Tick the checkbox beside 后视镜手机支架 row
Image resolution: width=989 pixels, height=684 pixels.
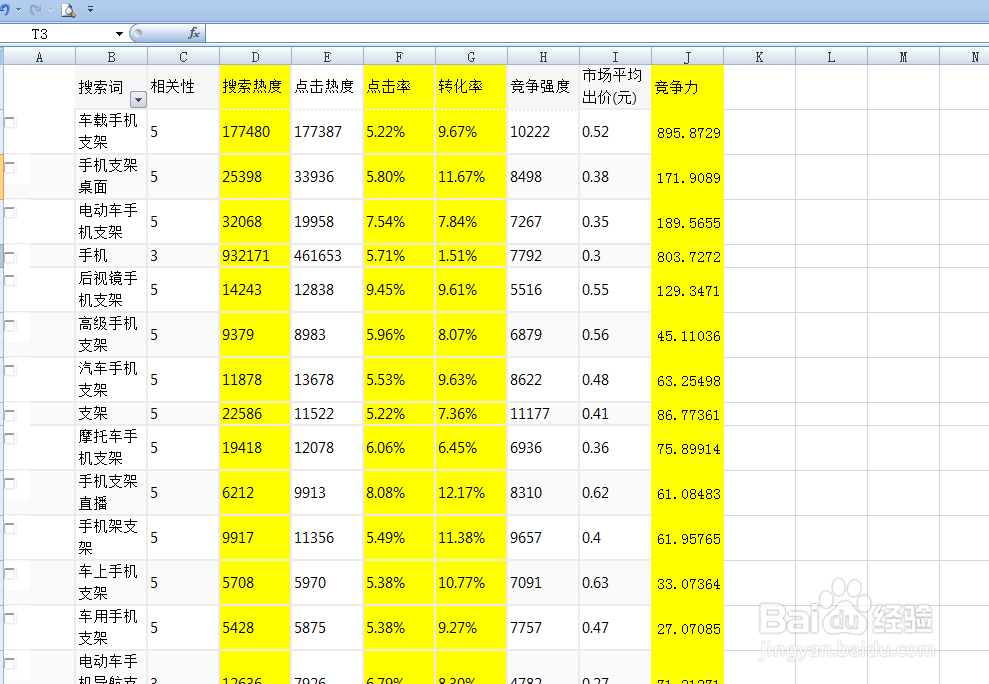tap(9, 280)
